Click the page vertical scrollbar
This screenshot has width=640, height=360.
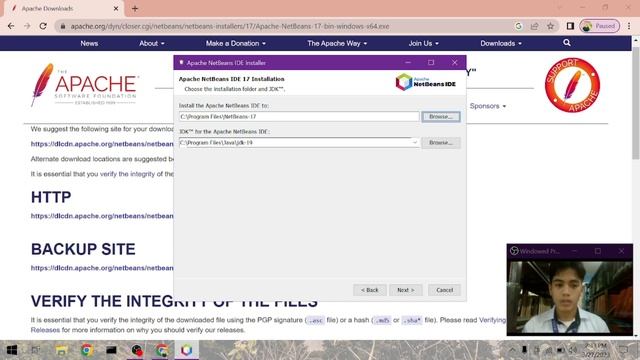click(636, 104)
